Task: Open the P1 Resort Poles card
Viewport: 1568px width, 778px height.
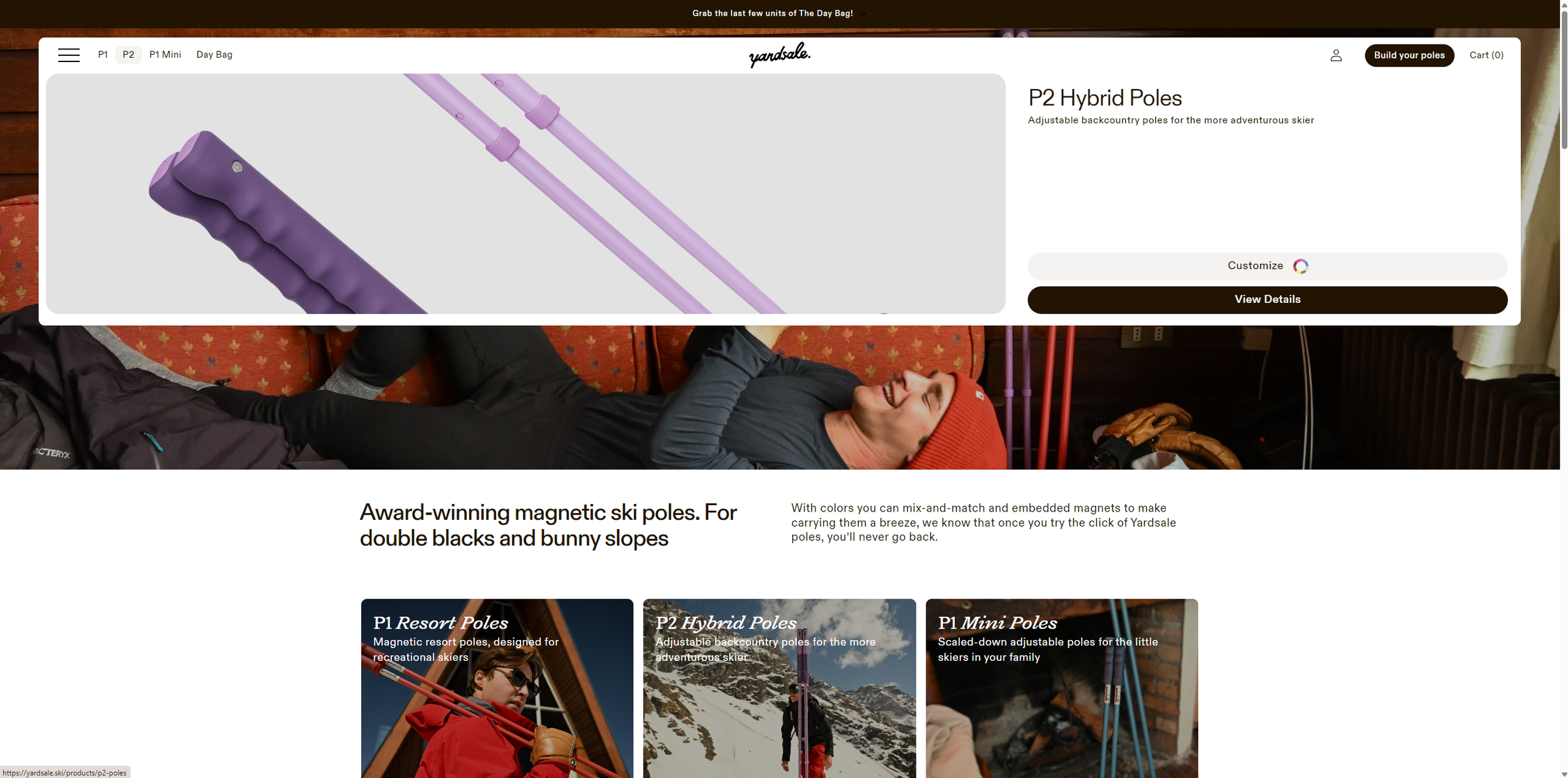Action: coord(497,688)
